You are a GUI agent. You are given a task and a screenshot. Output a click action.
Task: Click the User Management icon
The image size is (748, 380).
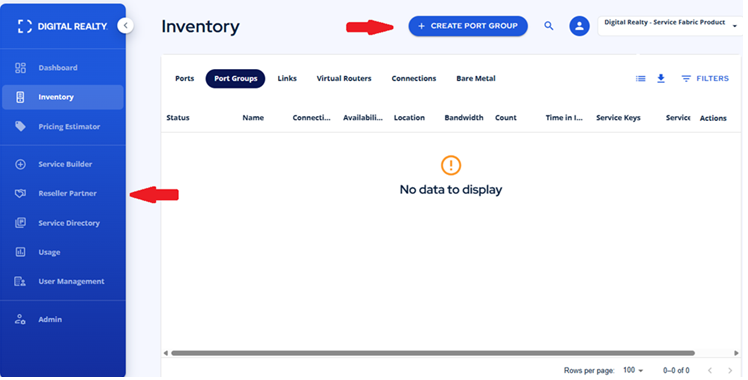[x=20, y=281]
